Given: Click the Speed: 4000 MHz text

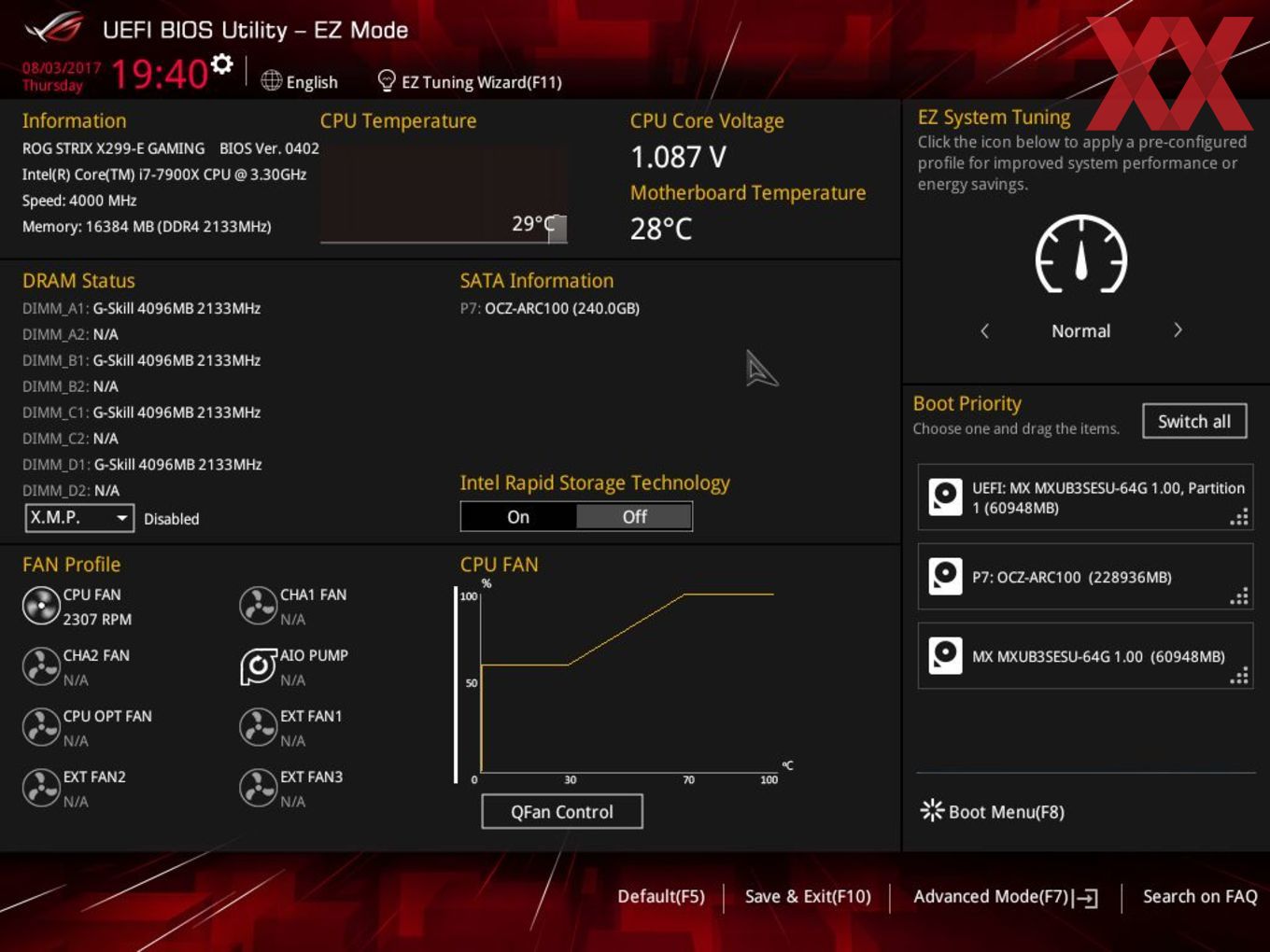Looking at the screenshot, I should [79, 201].
